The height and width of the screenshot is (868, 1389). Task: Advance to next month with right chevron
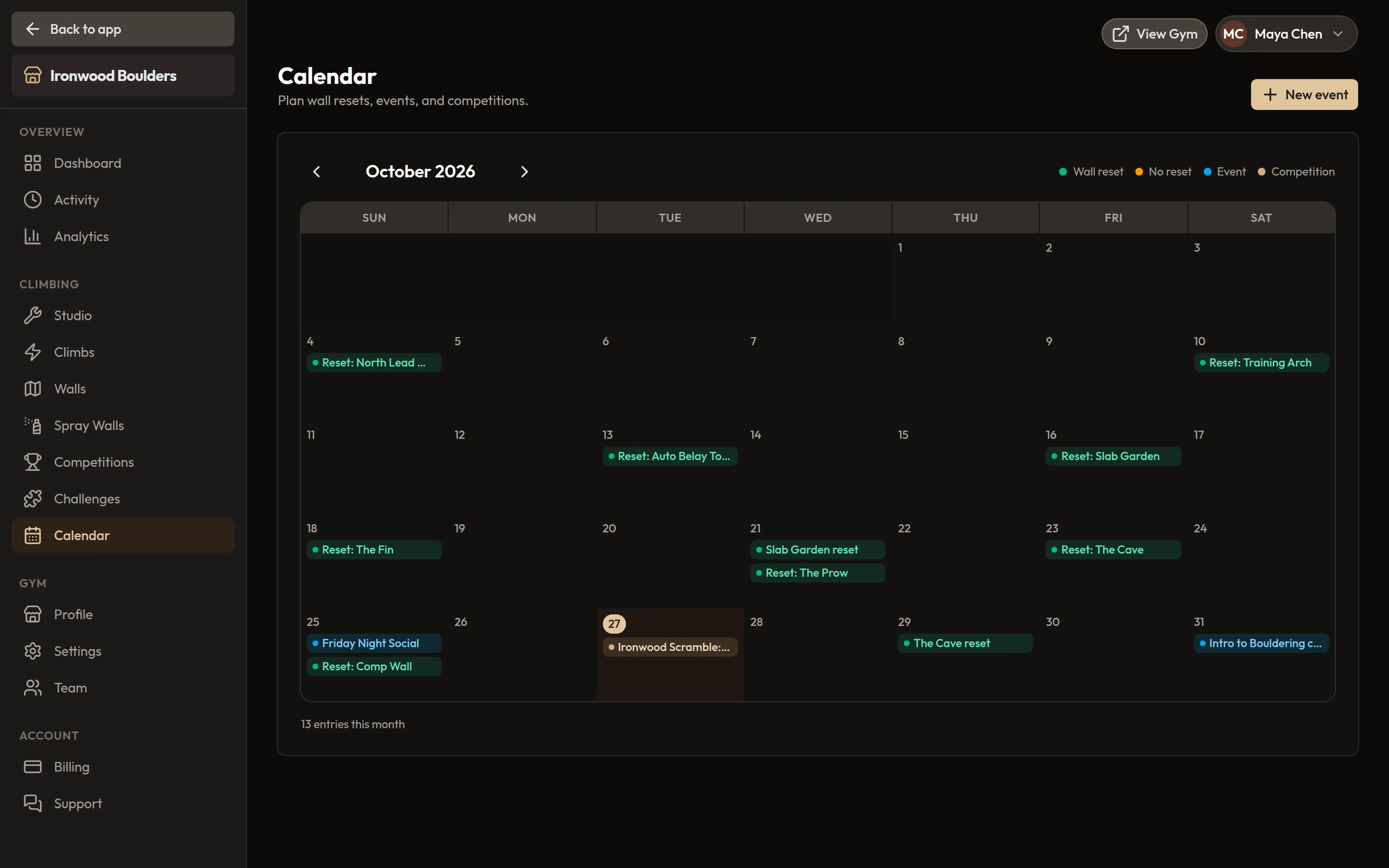coord(524,172)
